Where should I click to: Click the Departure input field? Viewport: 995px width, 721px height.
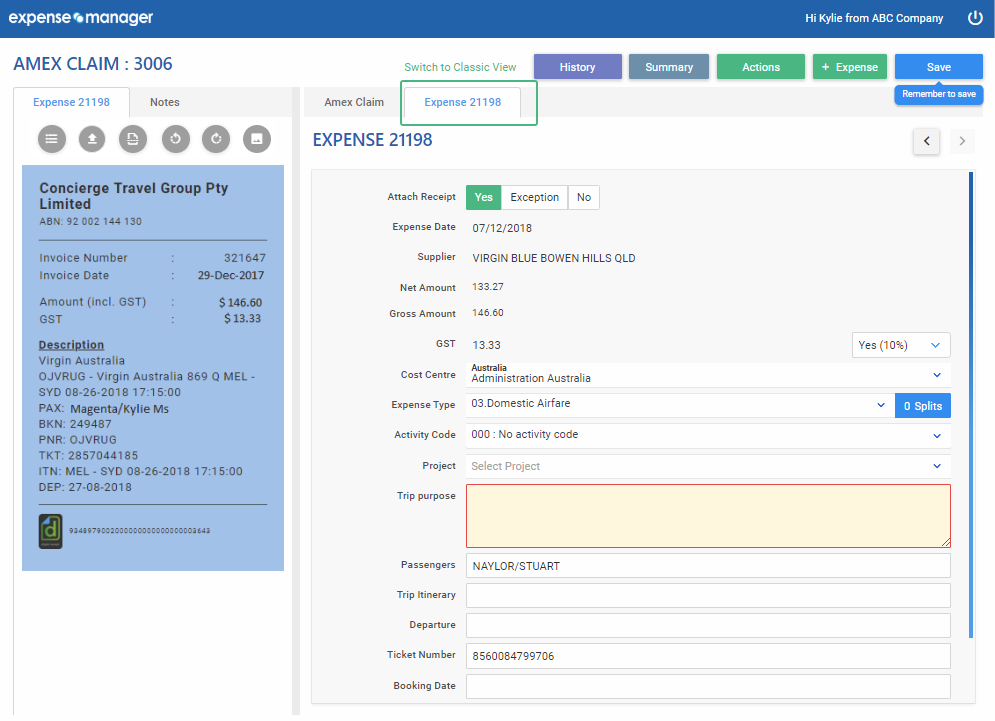pos(708,625)
